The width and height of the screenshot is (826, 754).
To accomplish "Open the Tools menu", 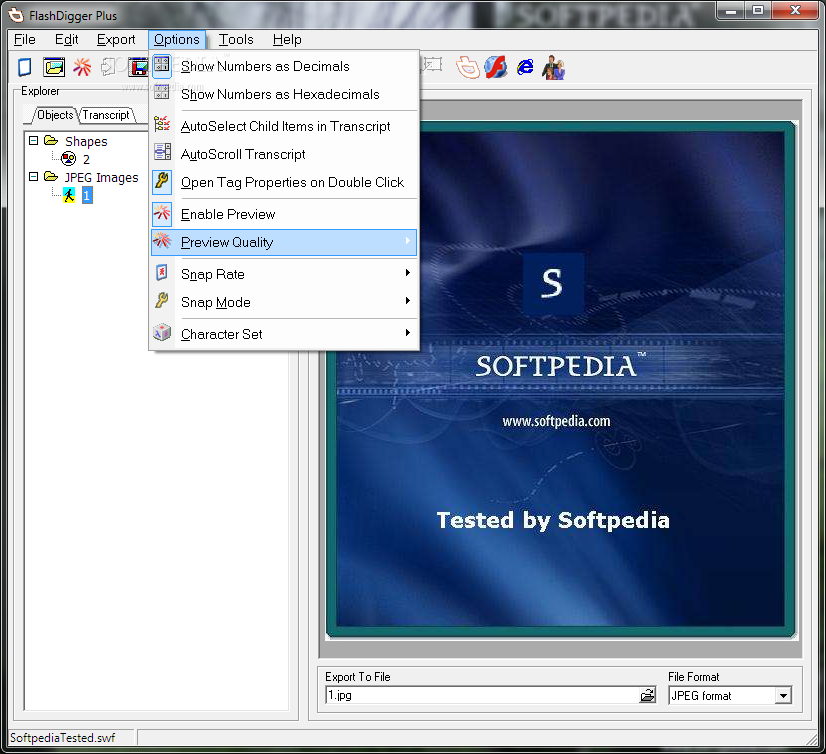I will (236, 40).
